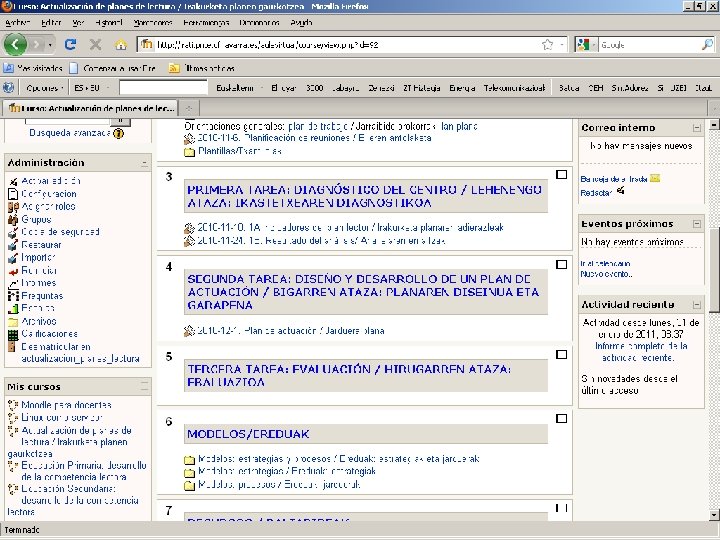Click the search magnifier icon
The width and height of the screenshot is (720, 540).
[x=708, y=45]
